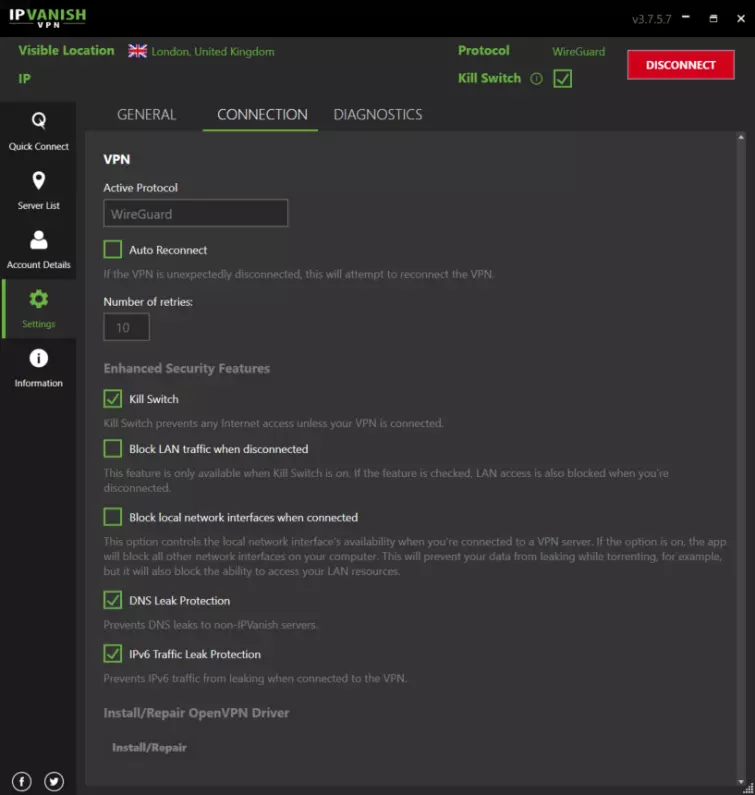Click the Number of retries field
Image resolution: width=755 pixels, height=795 pixels.
click(126, 327)
